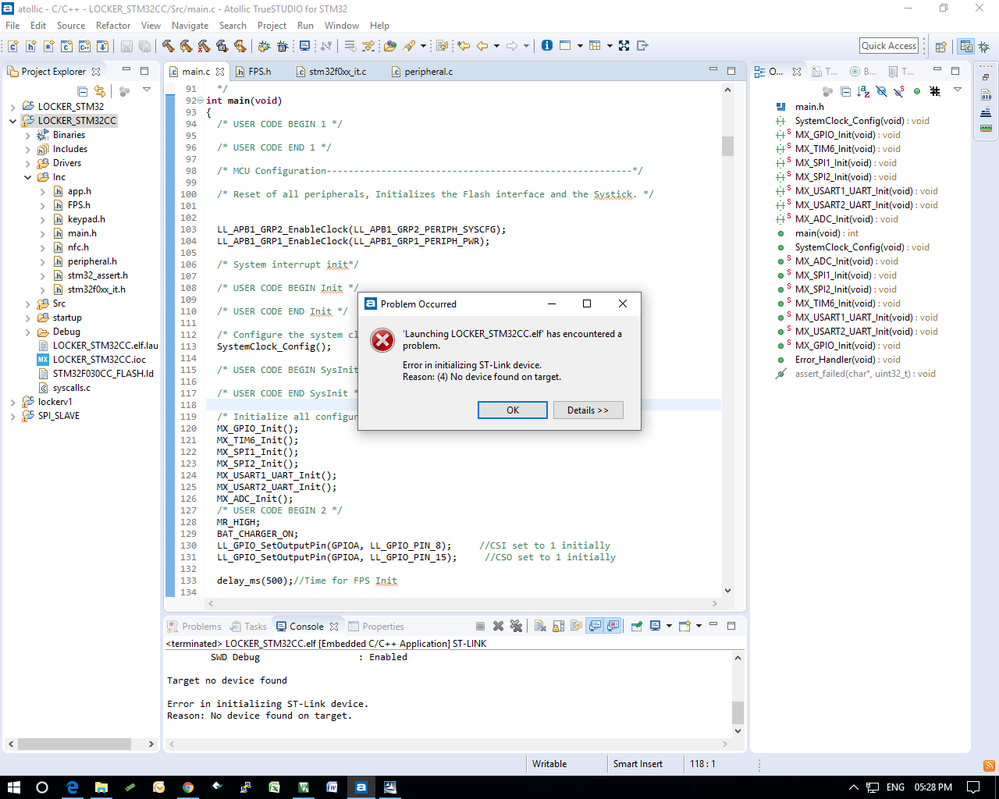The width and height of the screenshot is (999, 799).
Task: Show error details with Details >> button
Action: click(x=587, y=410)
